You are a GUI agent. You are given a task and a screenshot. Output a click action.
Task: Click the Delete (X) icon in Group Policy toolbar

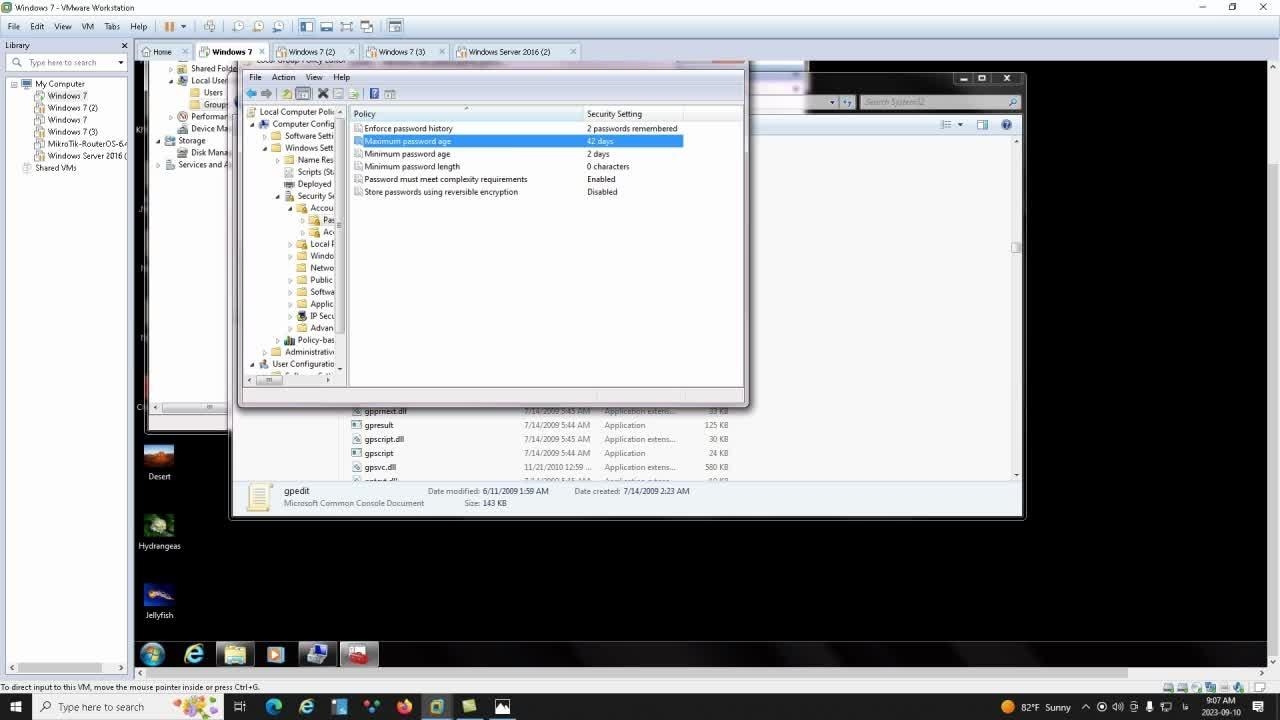coord(322,94)
